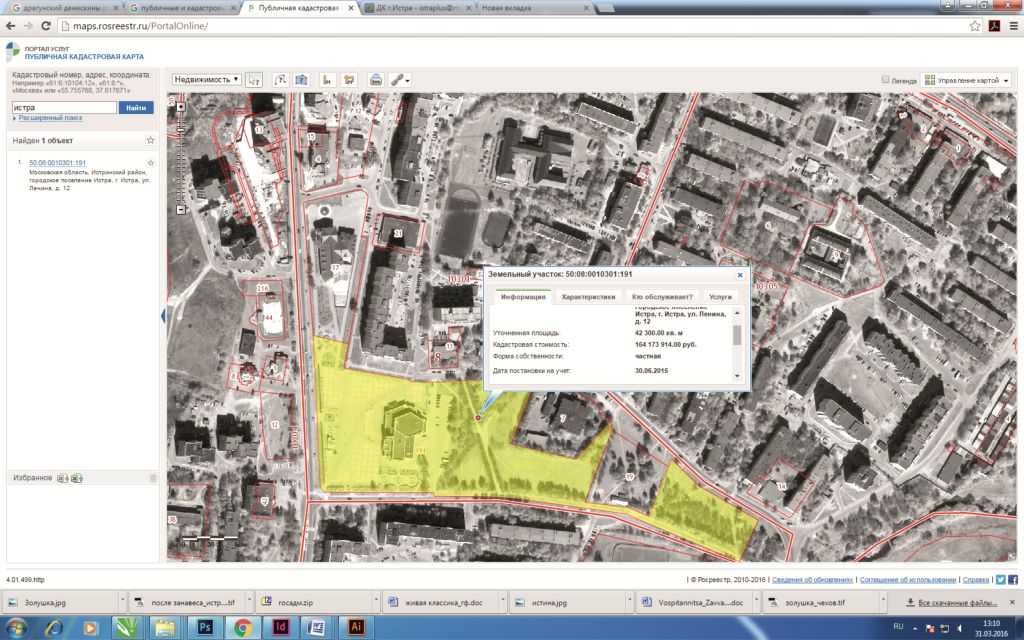Zoom in with the map plus button
Viewport: 1024px width, 640px height.
point(181,106)
